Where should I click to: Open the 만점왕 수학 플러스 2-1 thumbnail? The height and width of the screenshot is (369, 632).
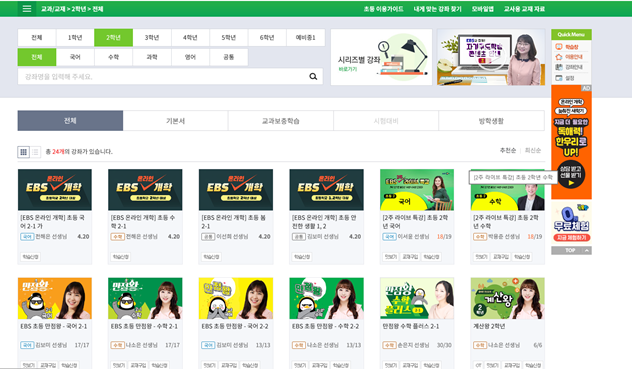(417, 298)
